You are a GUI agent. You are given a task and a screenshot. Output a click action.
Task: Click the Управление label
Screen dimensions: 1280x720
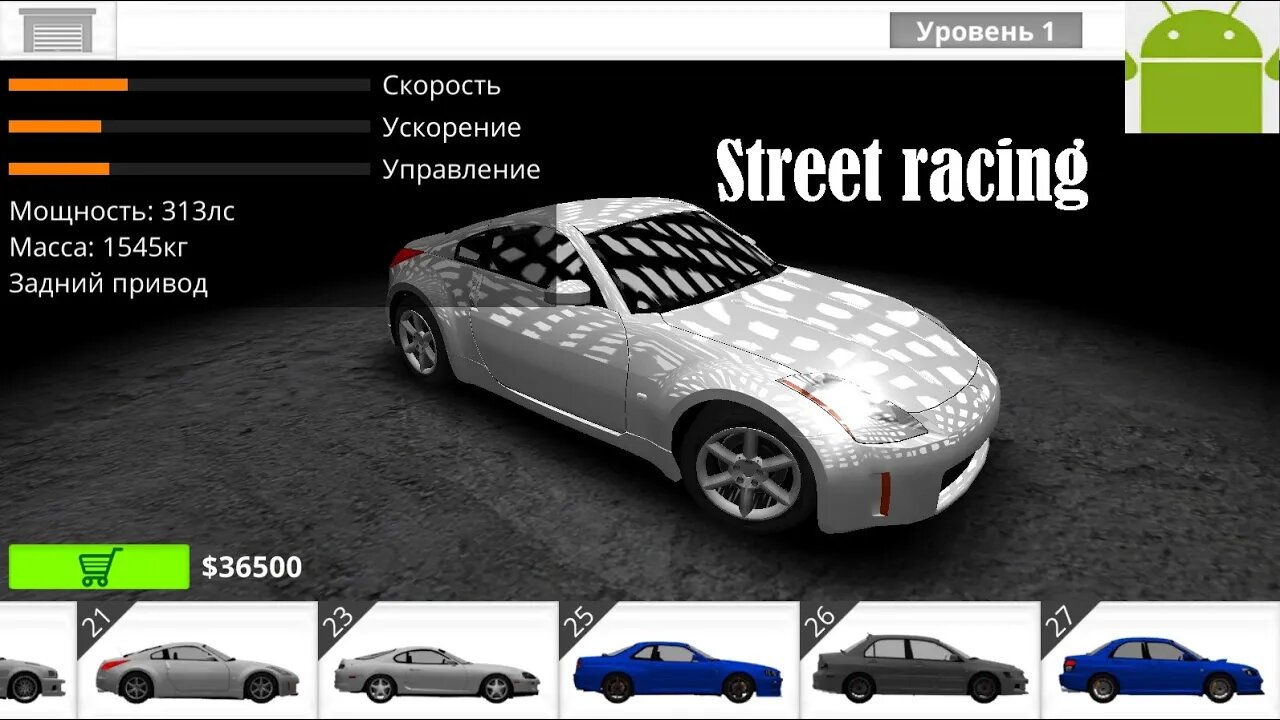coord(462,170)
